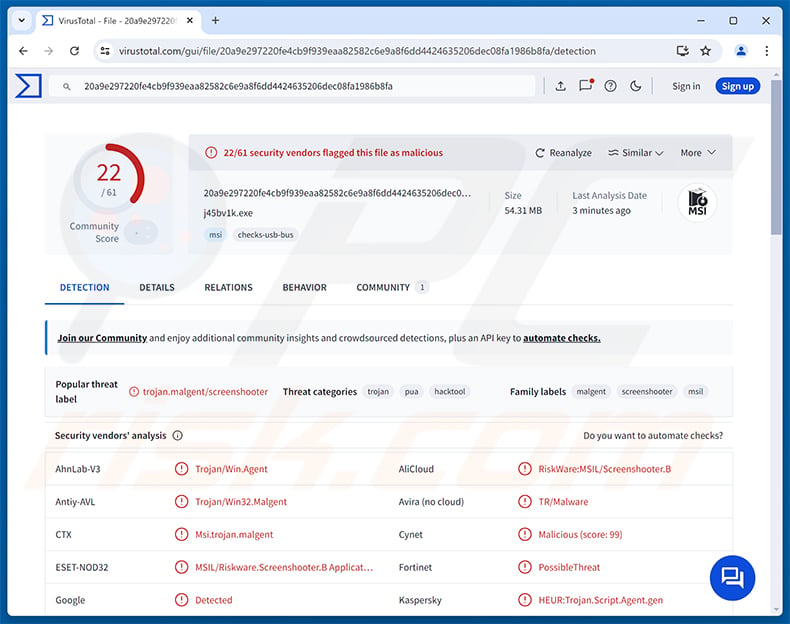Click the checks-usb-bus tag
Screen dimensions: 790x624
click(x=266, y=235)
